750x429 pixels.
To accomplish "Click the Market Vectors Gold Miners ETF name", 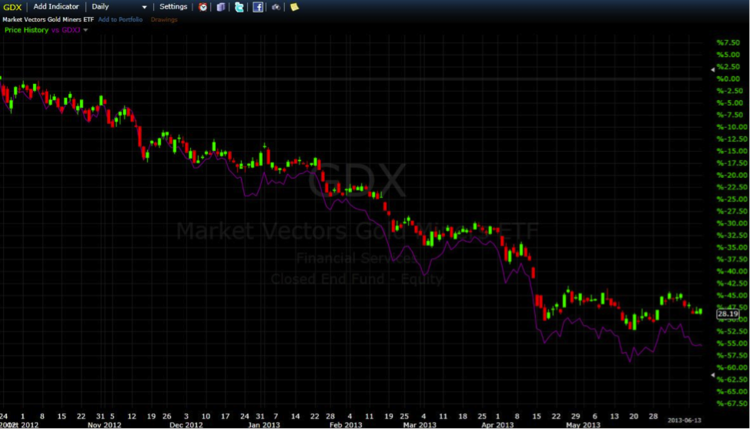I will click(x=47, y=19).
